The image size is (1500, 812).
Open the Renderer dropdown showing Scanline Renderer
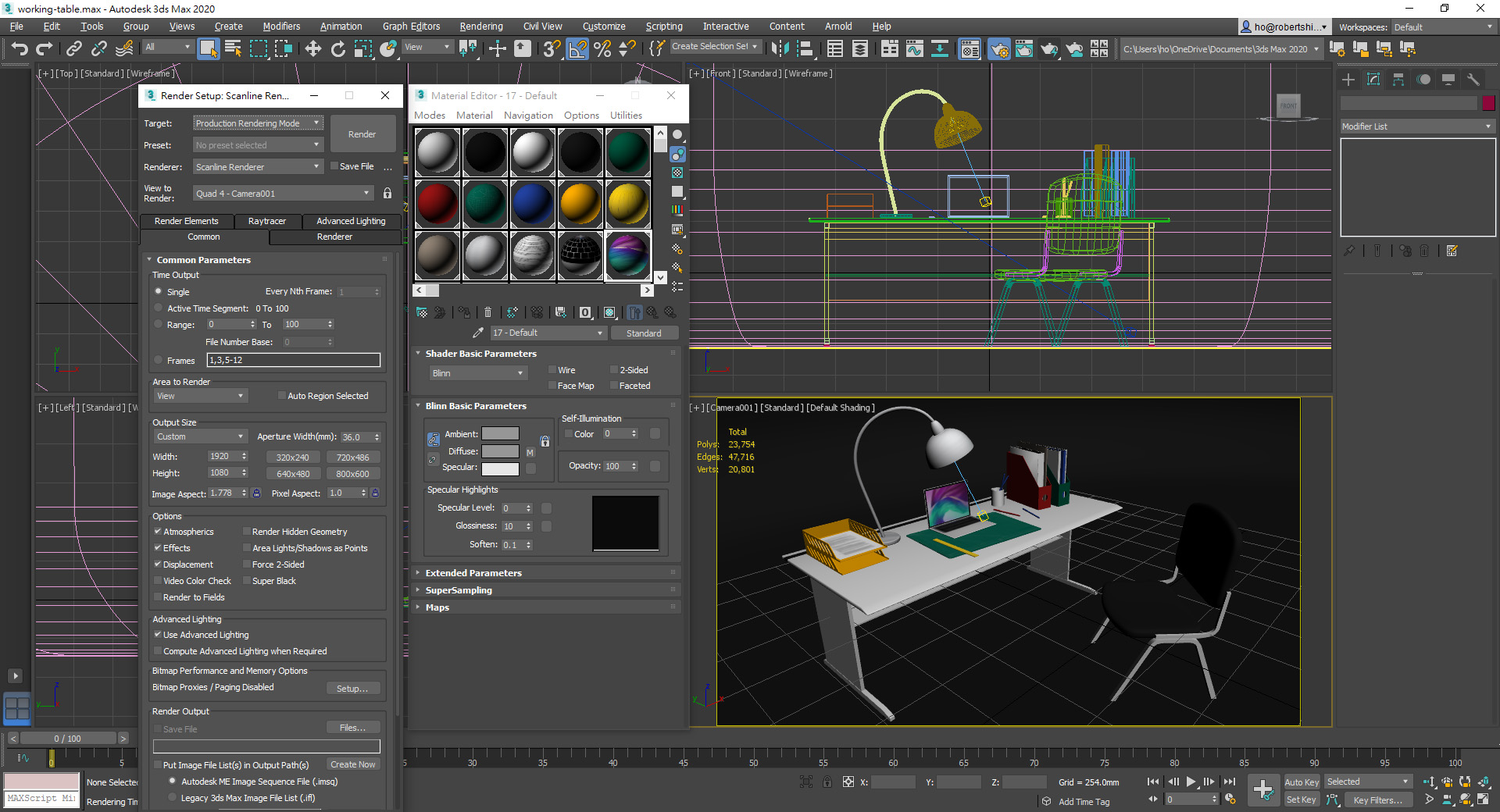[x=258, y=167]
